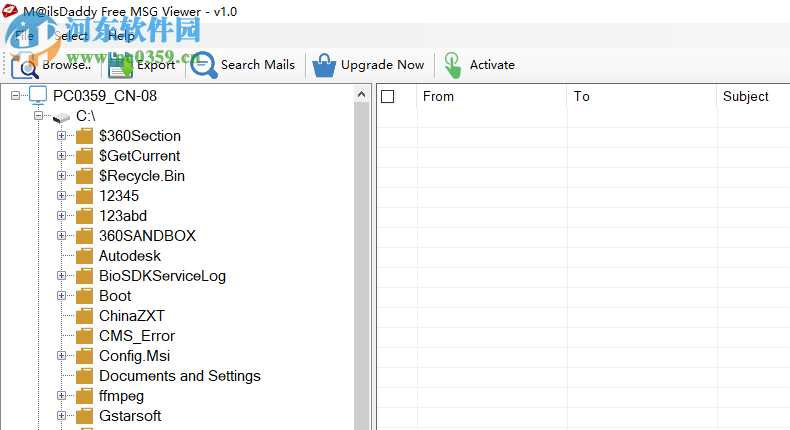Click the $GetCurrent folder icon
The image size is (790, 430).
pos(84,156)
